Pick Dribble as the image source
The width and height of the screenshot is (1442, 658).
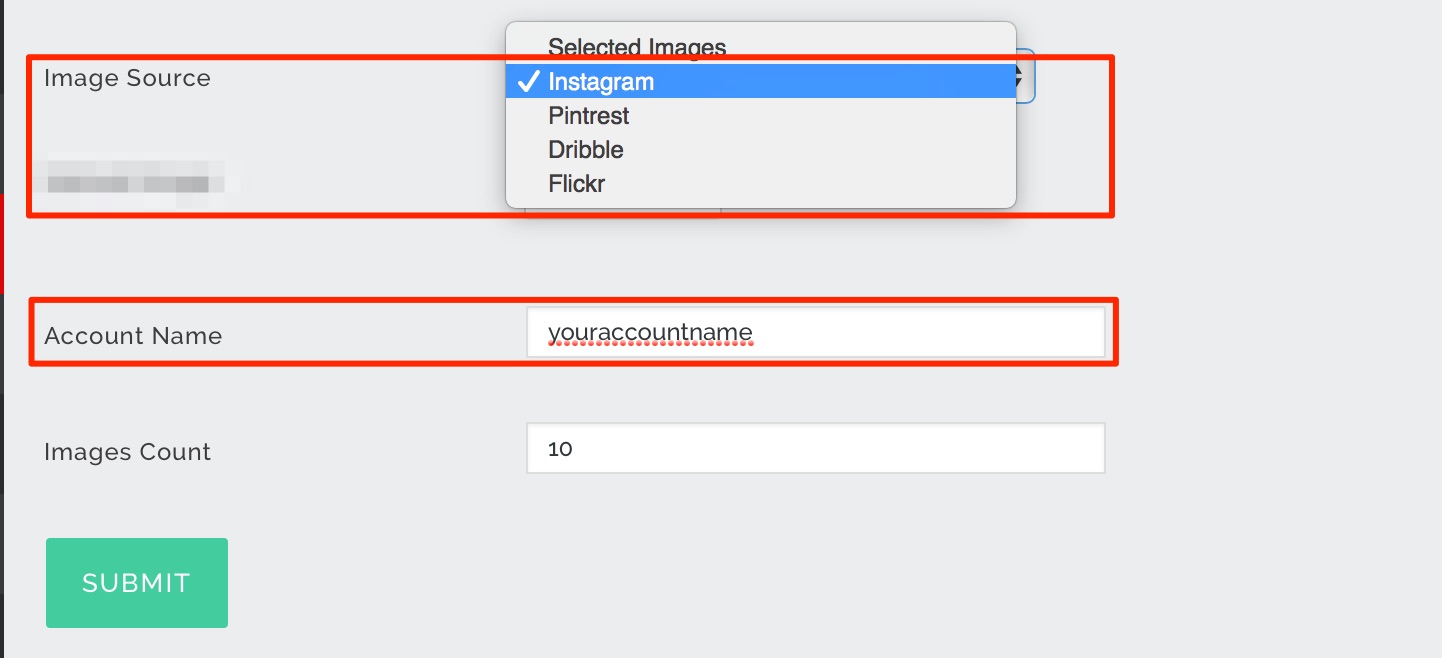586,150
